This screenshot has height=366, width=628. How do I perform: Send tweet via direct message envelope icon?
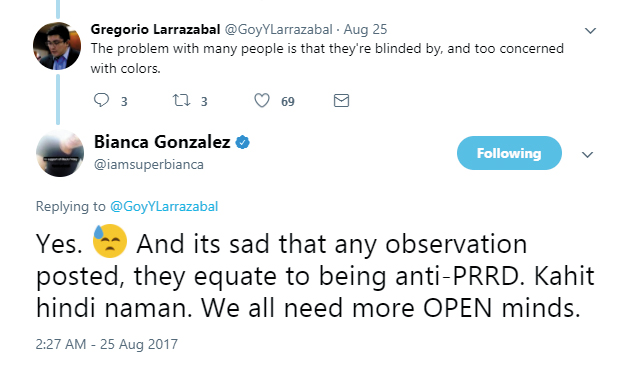(341, 101)
